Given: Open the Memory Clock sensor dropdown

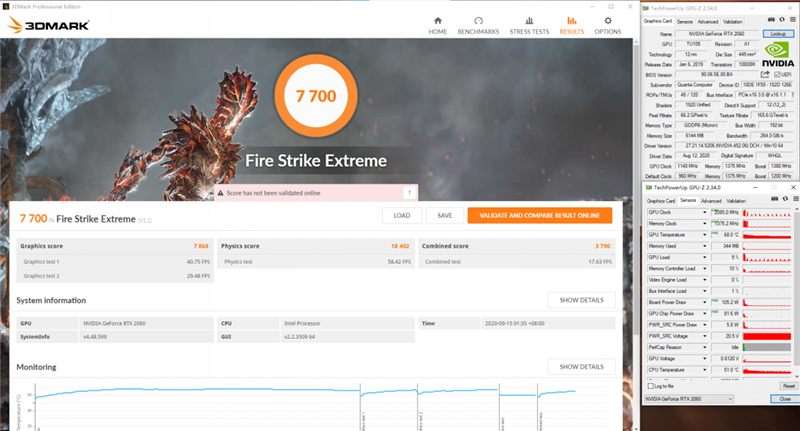Looking at the screenshot, I should [705, 223].
